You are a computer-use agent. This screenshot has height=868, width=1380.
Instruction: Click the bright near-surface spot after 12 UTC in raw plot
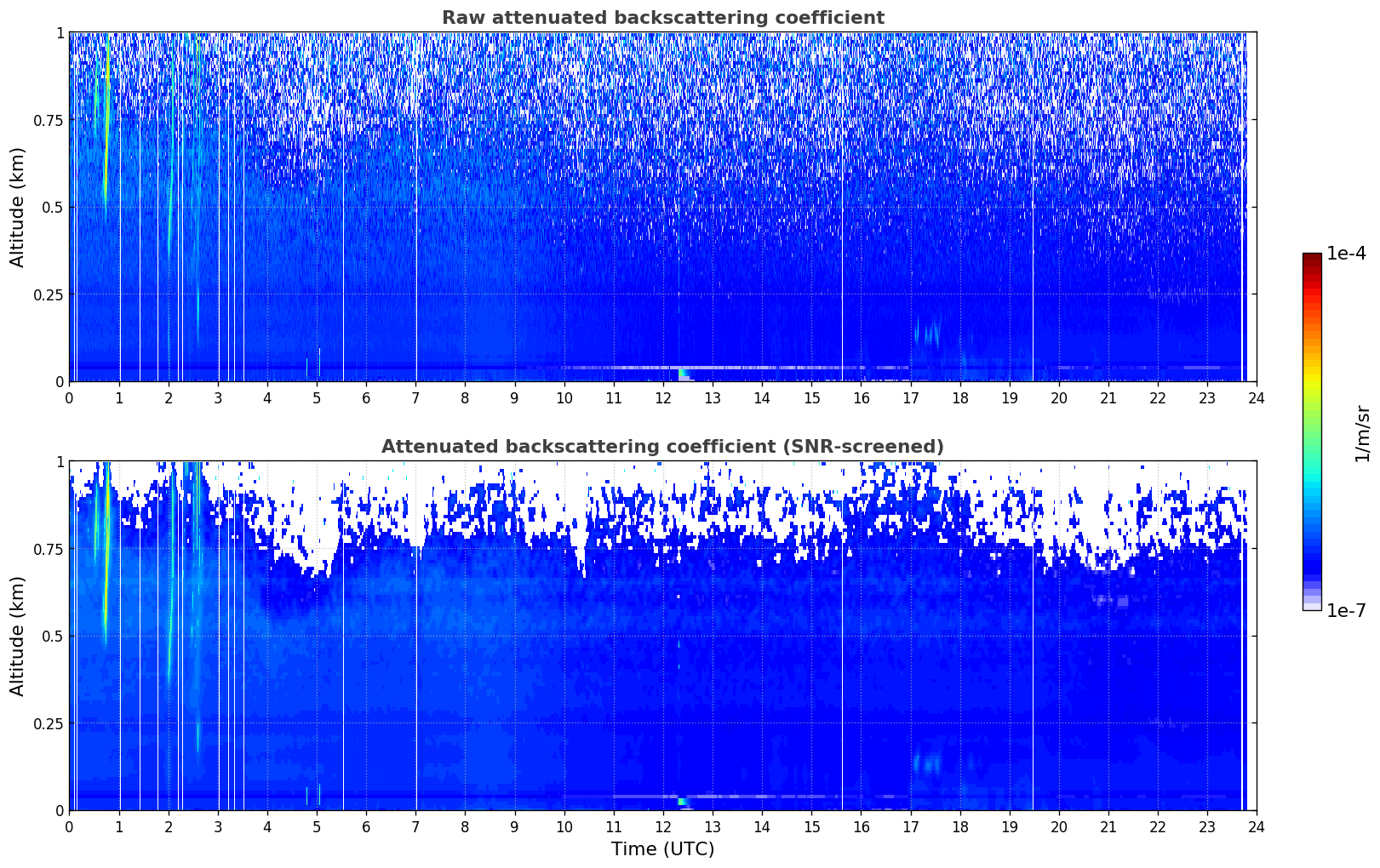click(683, 373)
